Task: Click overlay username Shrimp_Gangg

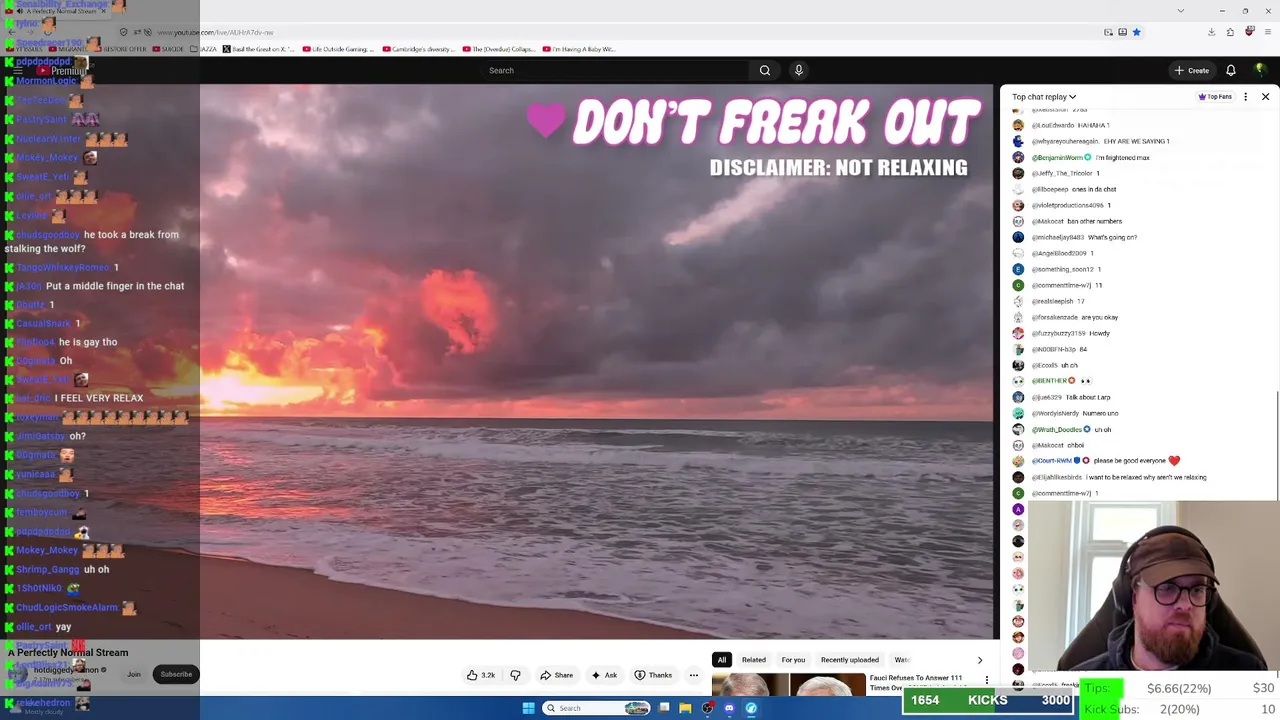Action: point(48,569)
